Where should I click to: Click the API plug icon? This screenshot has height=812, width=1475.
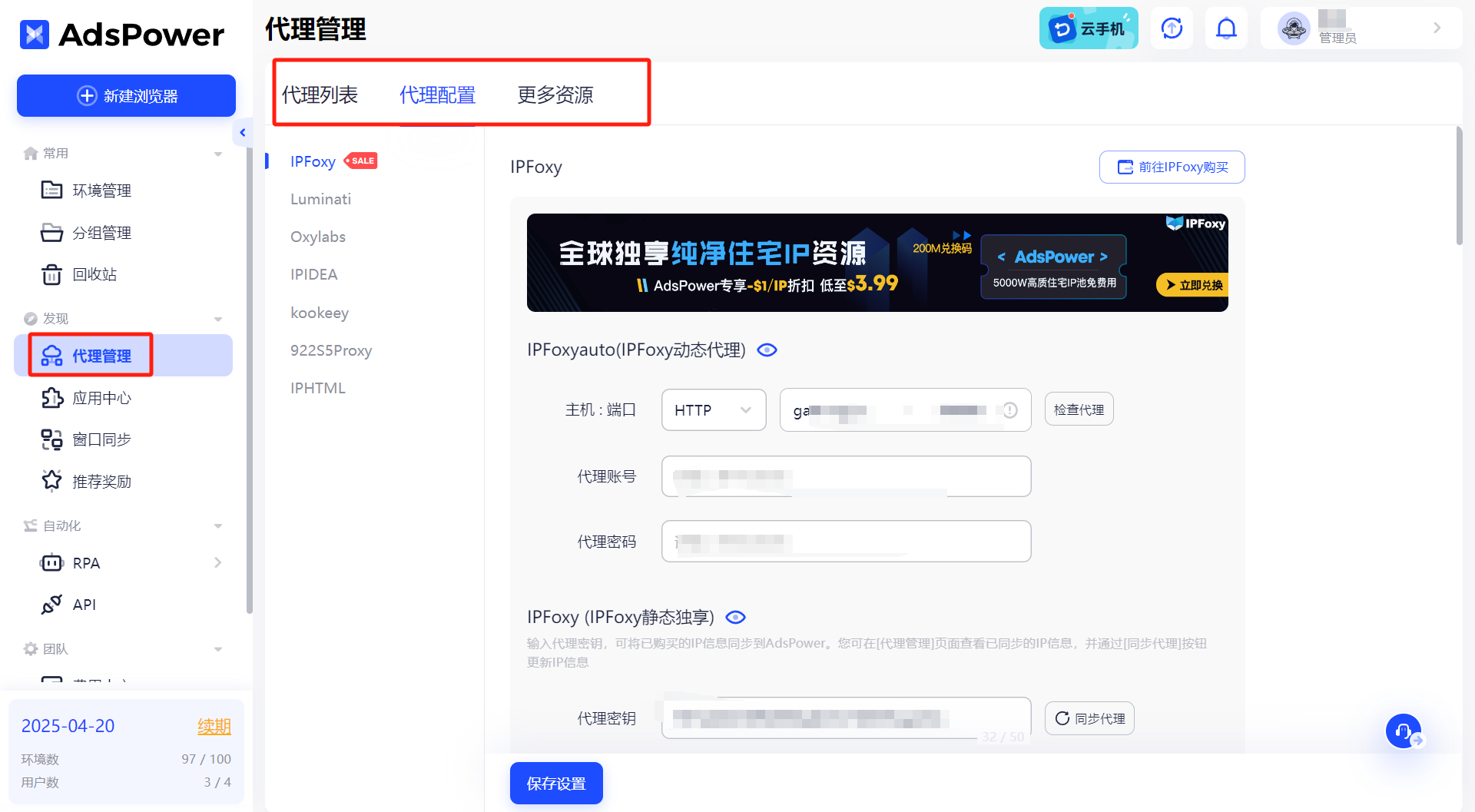(x=51, y=605)
